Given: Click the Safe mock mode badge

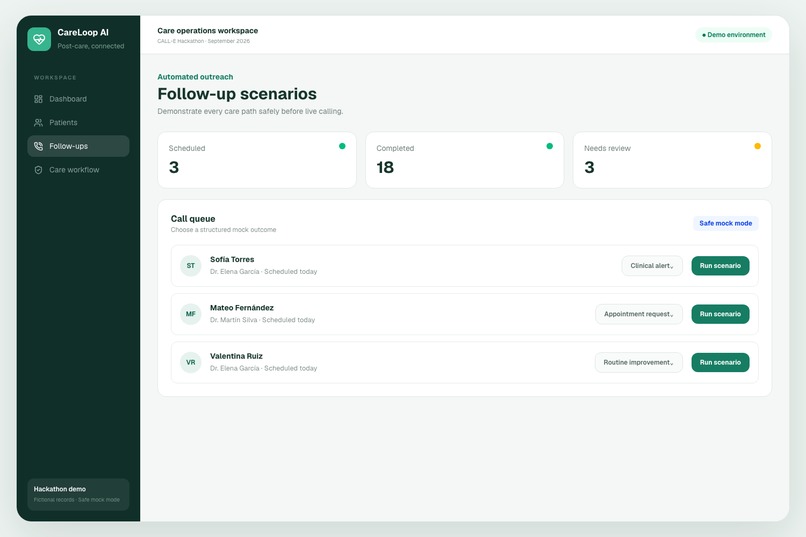Looking at the screenshot, I should pyautogui.click(x=725, y=223).
